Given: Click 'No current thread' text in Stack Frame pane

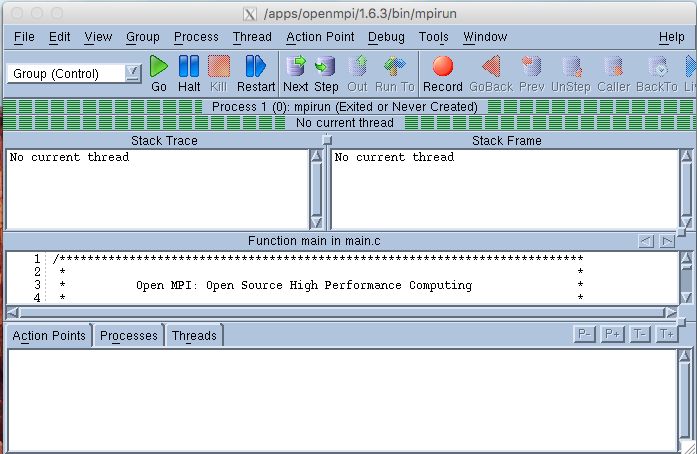Looking at the screenshot, I should coord(394,157).
